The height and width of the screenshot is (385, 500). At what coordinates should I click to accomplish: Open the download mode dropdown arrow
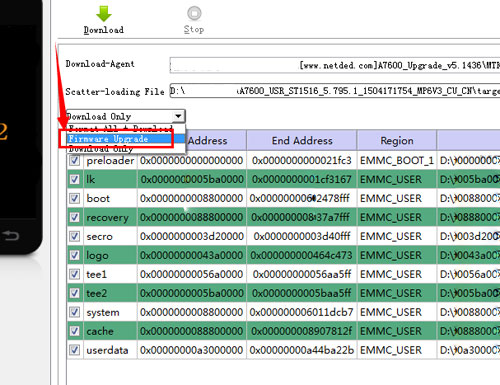coord(178,116)
